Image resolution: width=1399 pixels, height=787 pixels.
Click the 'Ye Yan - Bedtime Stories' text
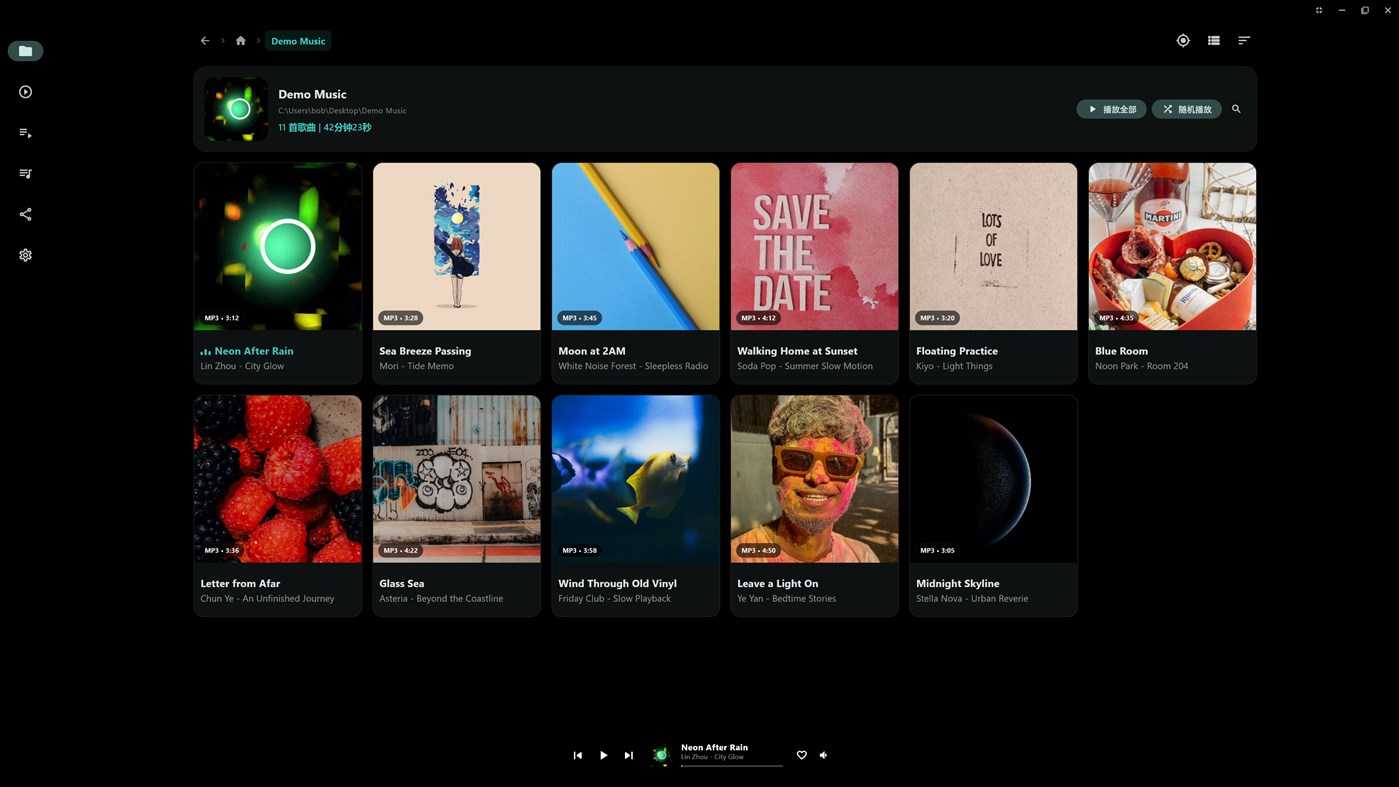[786, 599]
